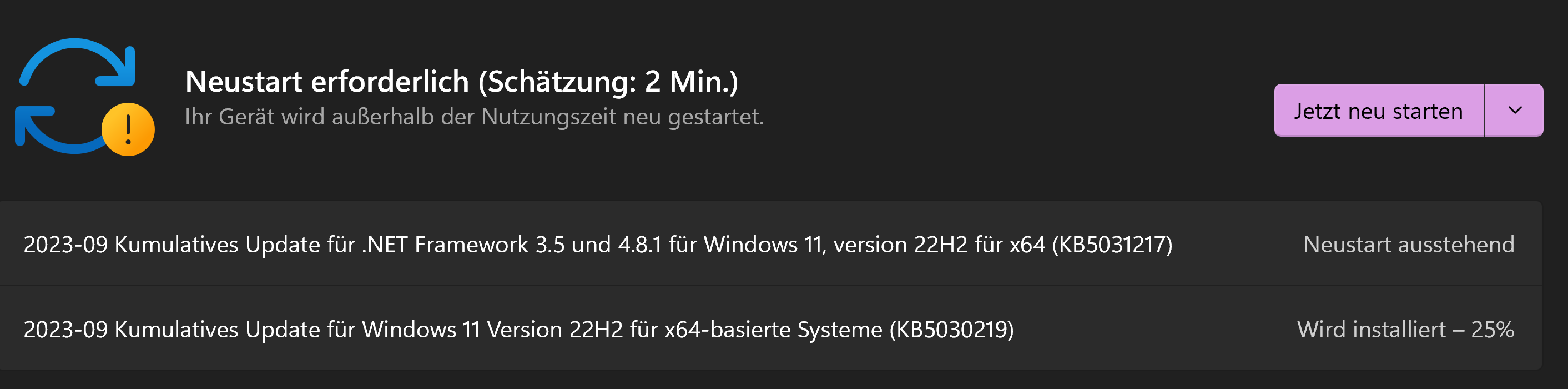
Task: Click the Neustart erforderlich heading
Action: click(x=327, y=82)
